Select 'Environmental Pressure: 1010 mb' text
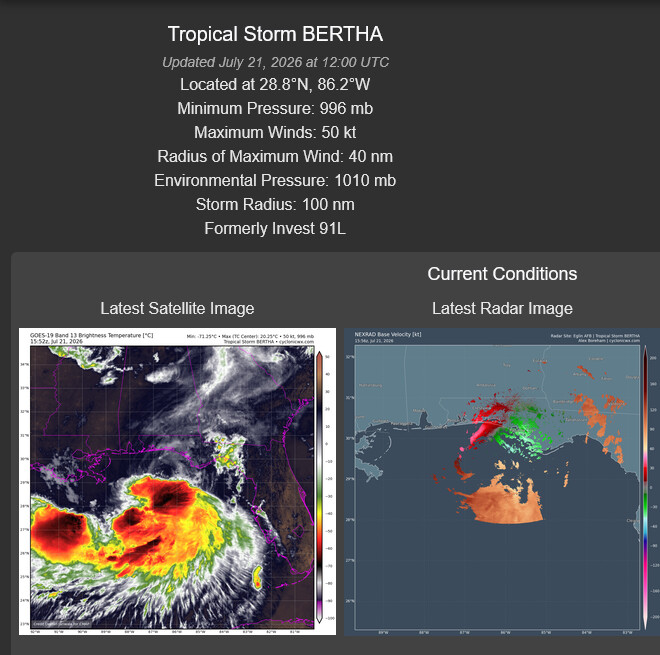Viewport: 660px width, 655px height. pos(275,180)
